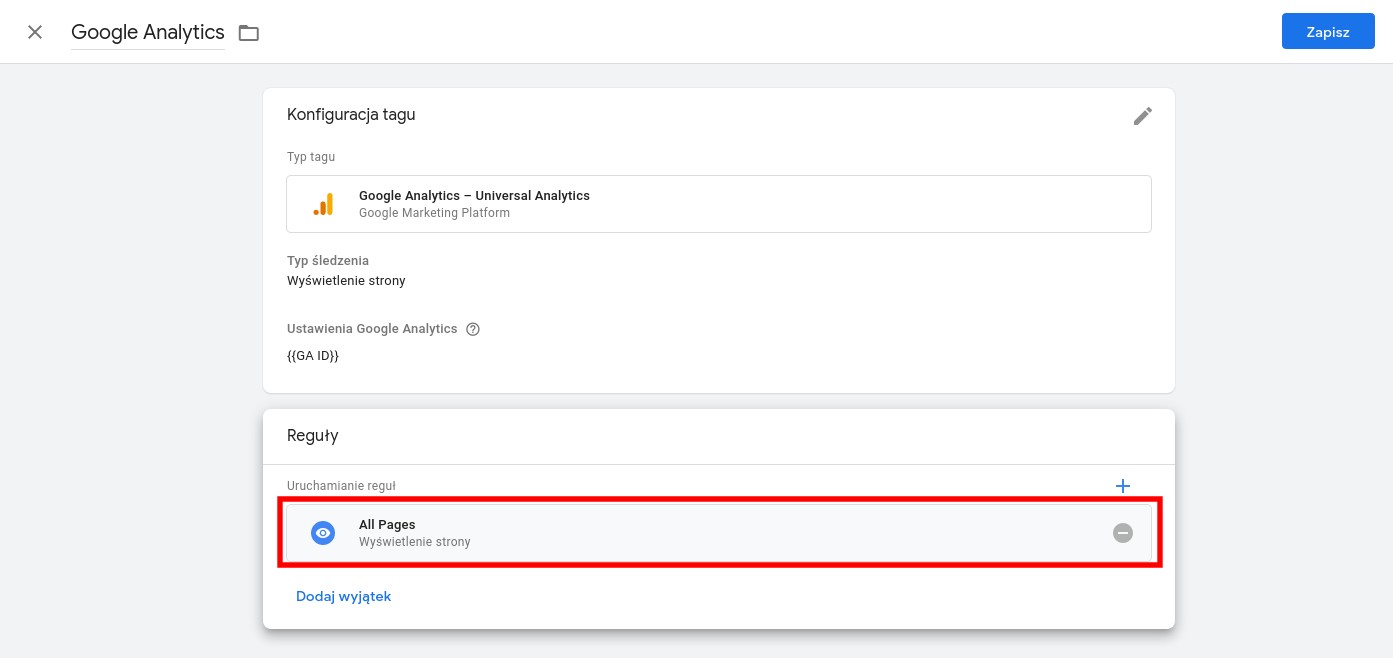Click the Dodaj wyjątek link

click(x=343, y=596)
